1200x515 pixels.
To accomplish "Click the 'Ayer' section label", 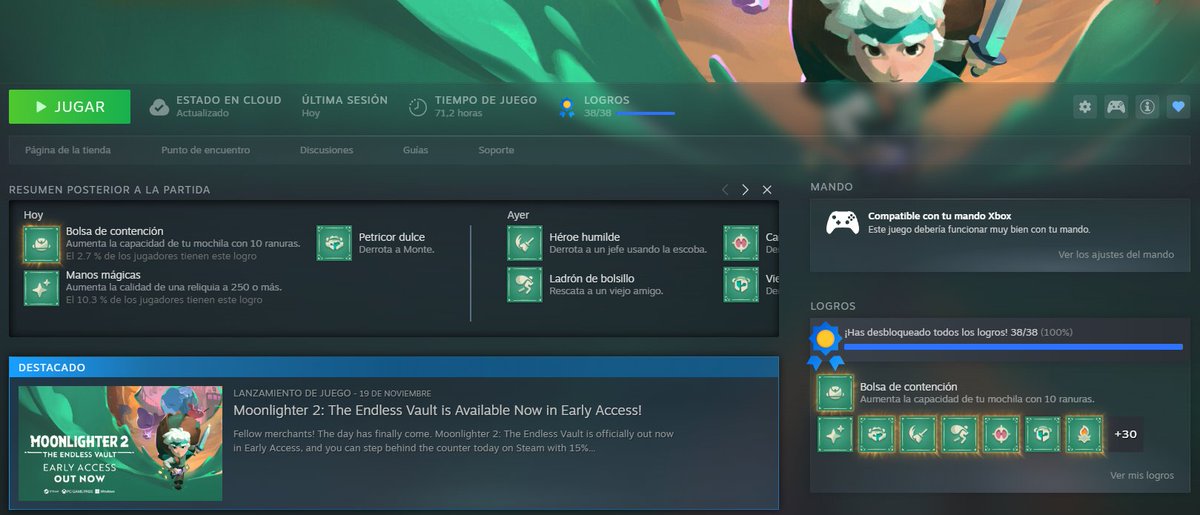I will 518,215.
